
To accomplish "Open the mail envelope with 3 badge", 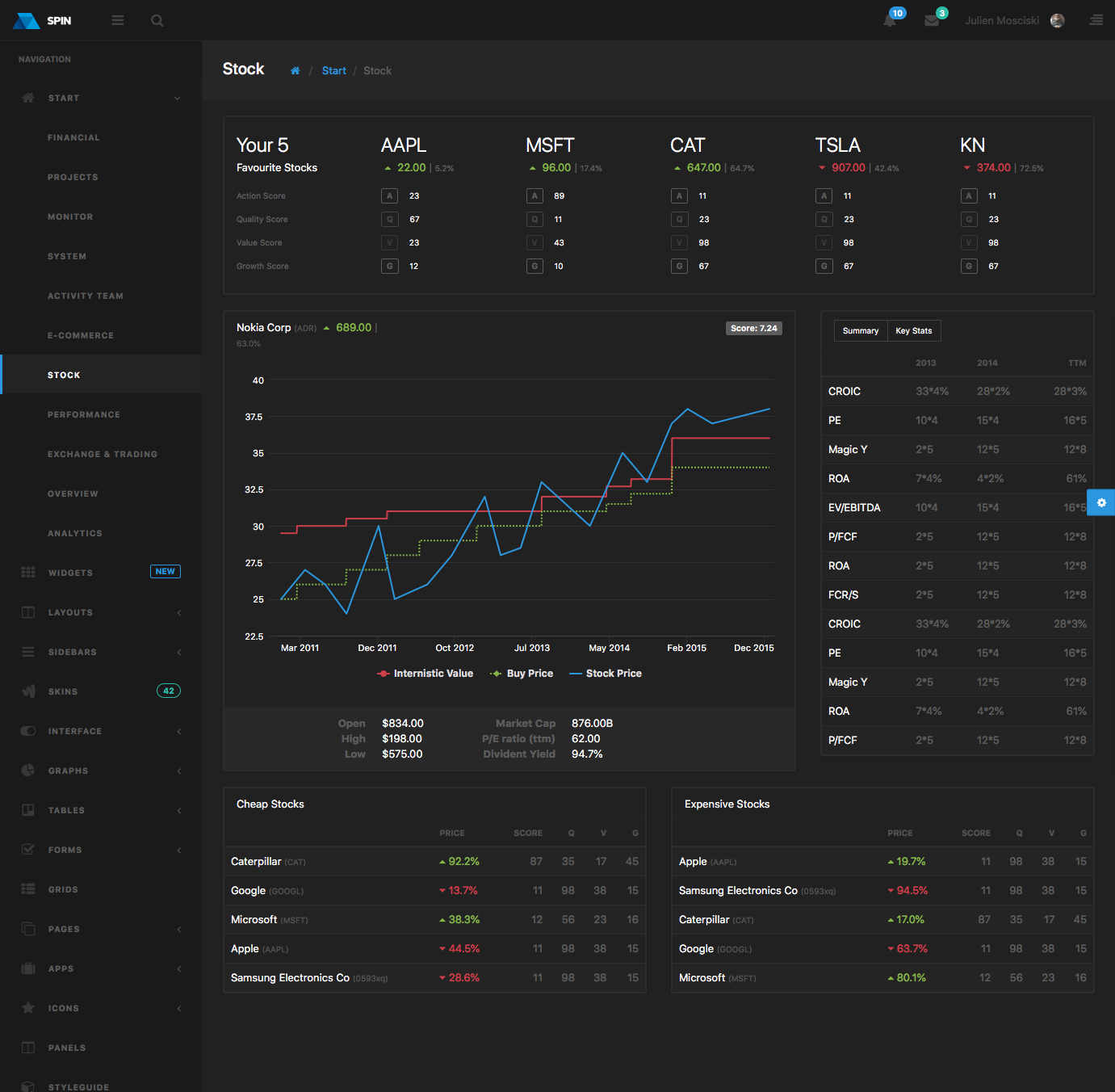I will click(932, 21).
